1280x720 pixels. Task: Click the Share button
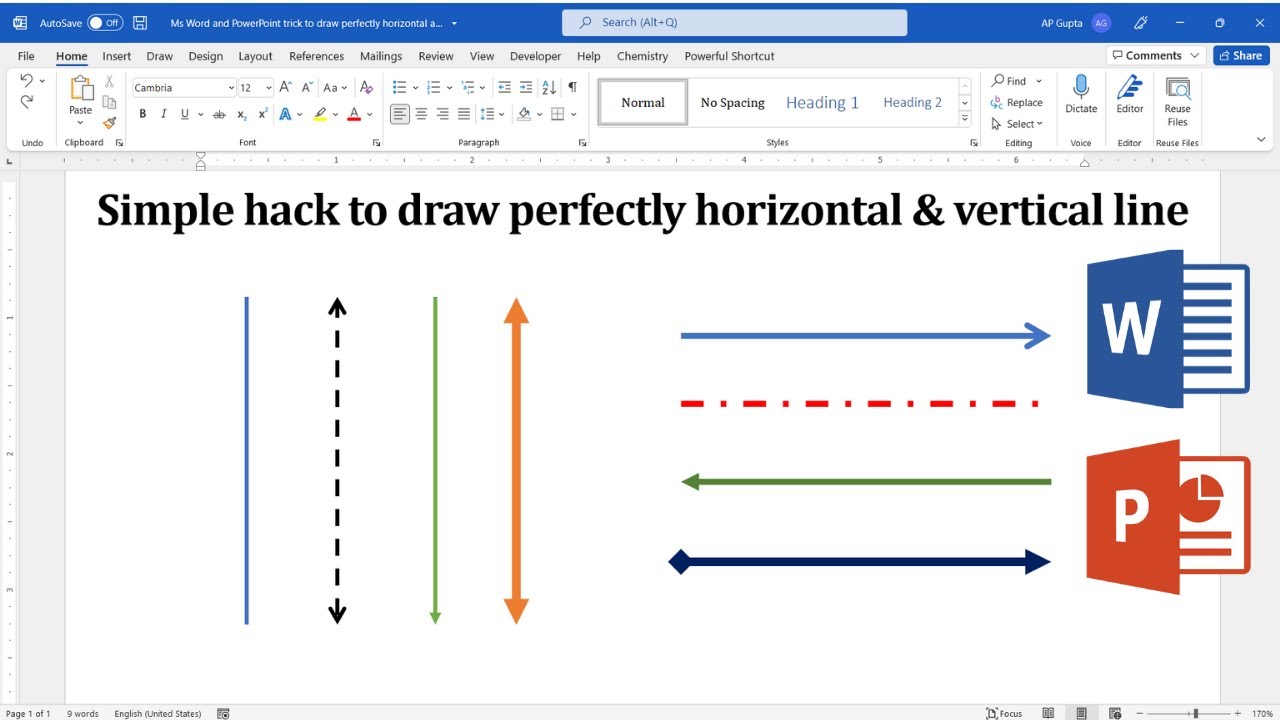(1240, 55)
